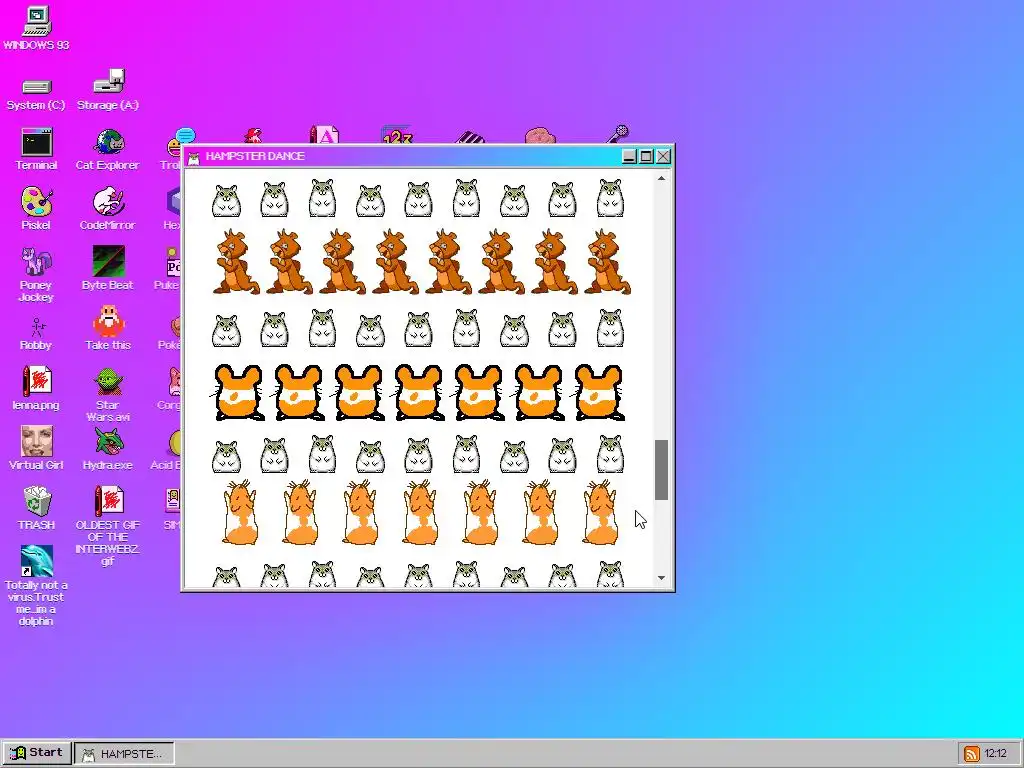Click the HAMPSTER DANCE title text
The image size is (1024, 768).
(x=255, y=156)
